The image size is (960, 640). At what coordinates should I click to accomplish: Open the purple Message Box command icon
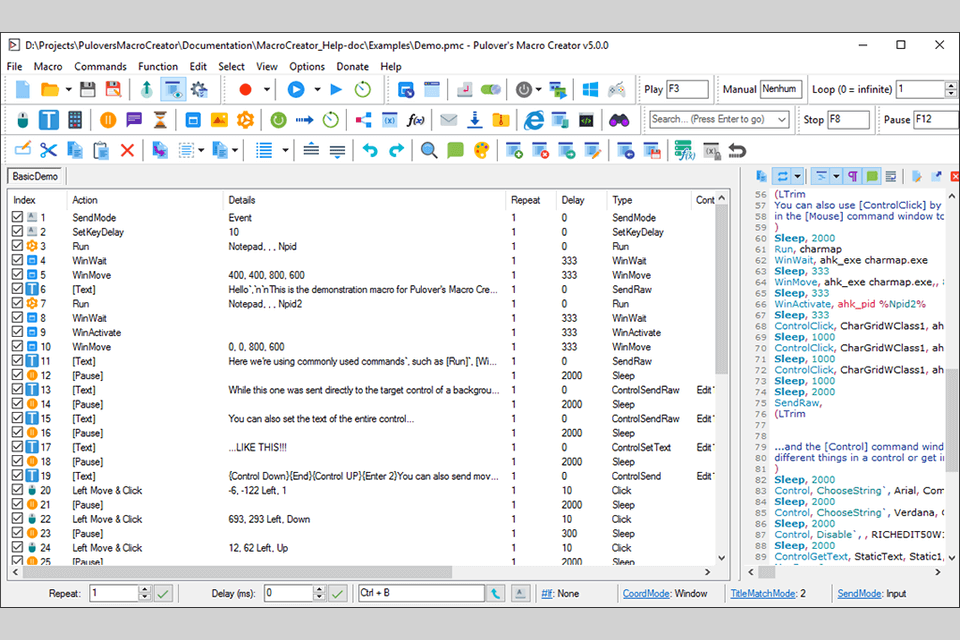[x=134, y=119]
